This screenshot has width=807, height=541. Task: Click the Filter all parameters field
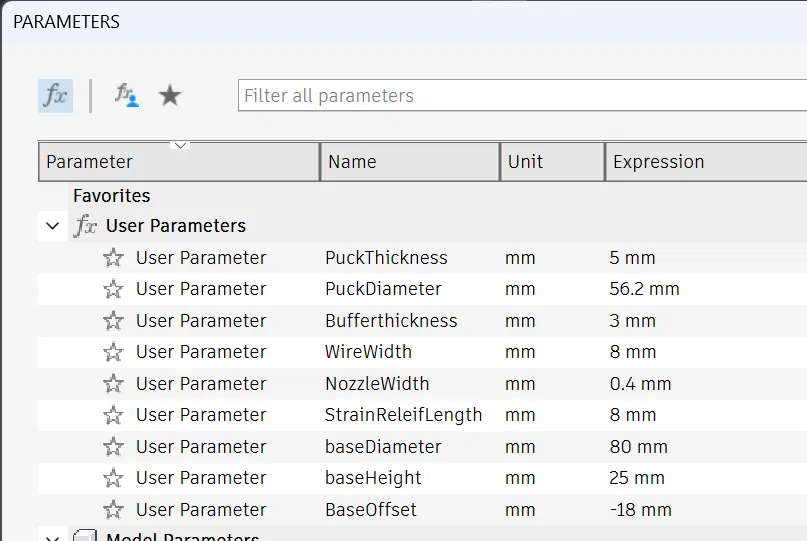point(520,96)
